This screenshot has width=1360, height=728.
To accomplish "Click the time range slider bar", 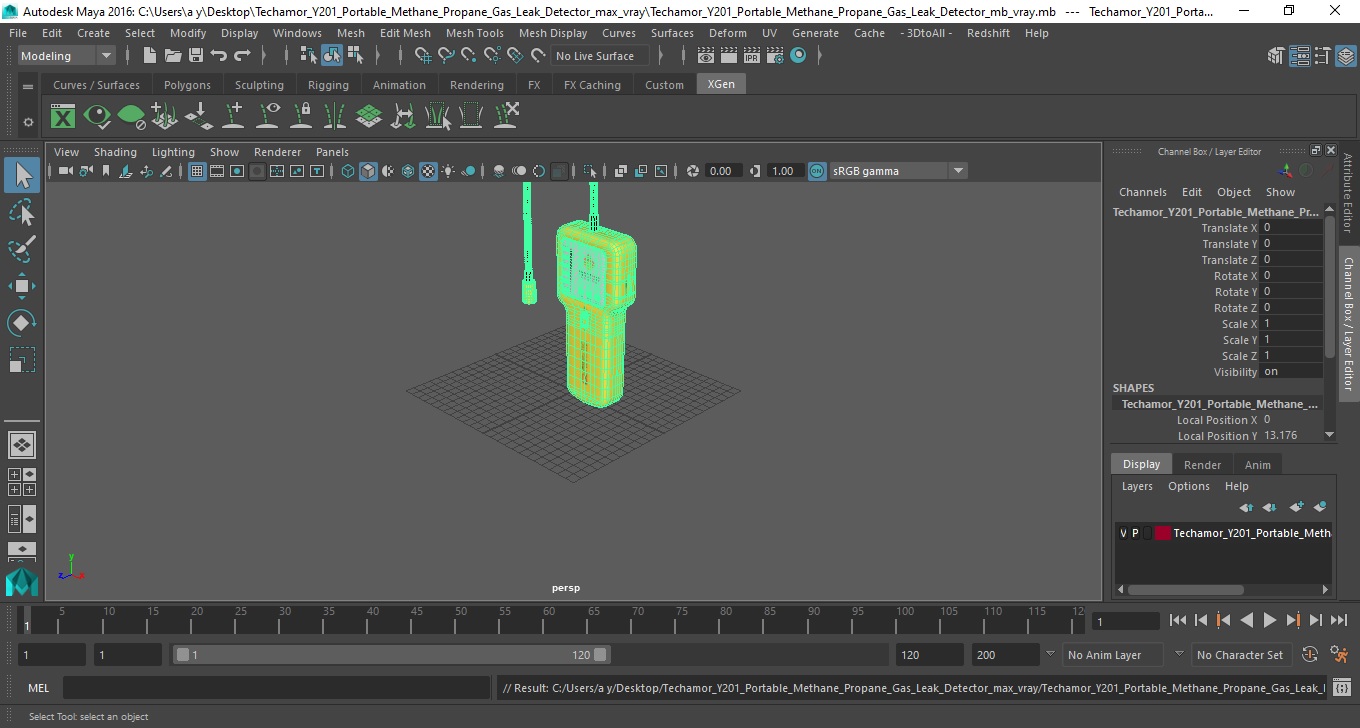I will click(x=391, y=655).
